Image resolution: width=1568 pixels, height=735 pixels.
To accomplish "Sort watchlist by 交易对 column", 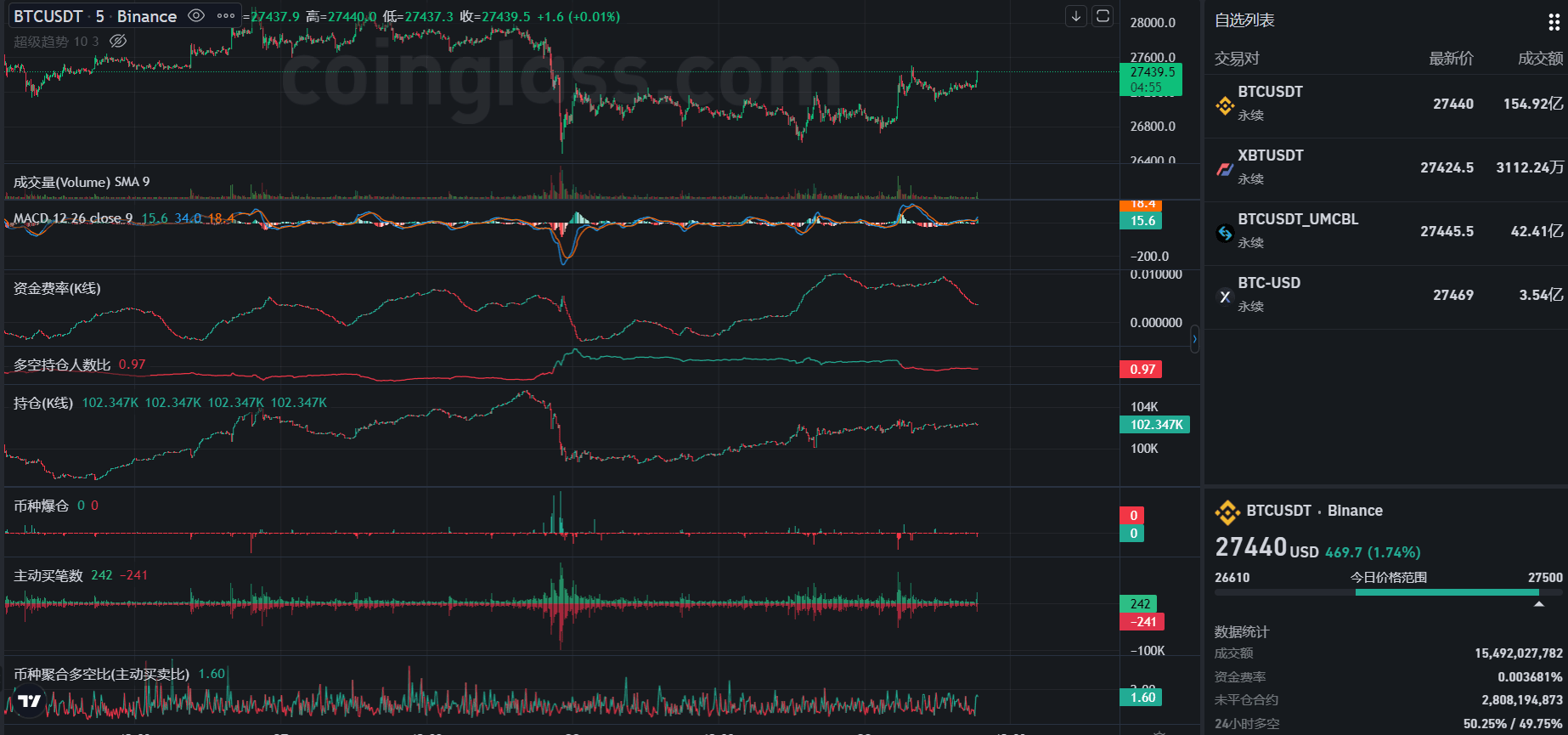I will (x=1237, y=59).
